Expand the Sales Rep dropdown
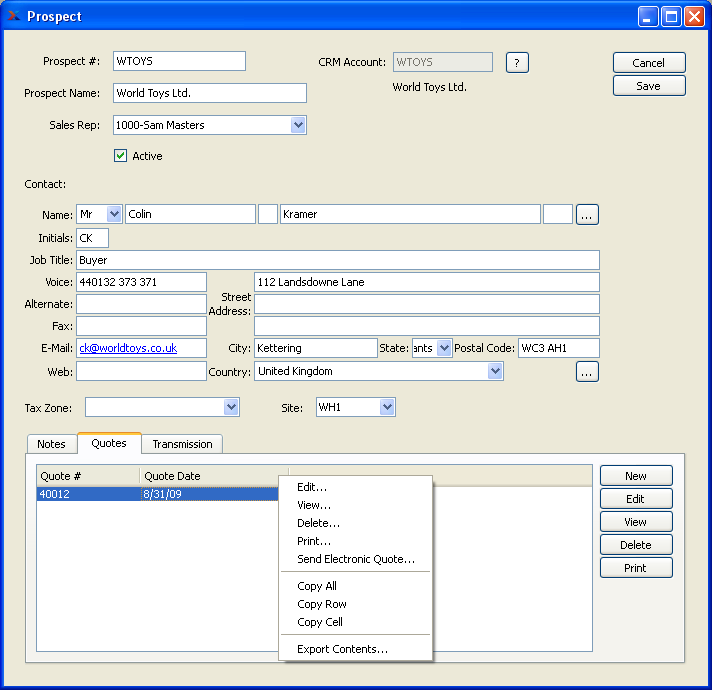The width and height of the screenshot is (712, 690). point(298,125)
